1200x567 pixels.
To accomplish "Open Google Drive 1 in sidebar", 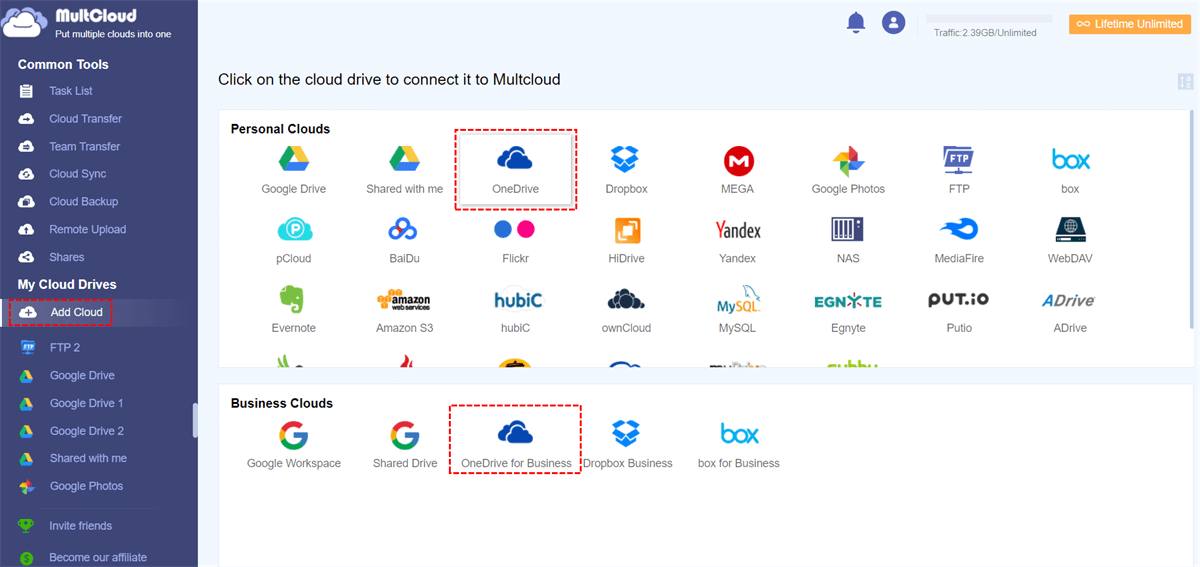I will pos(86,403).
